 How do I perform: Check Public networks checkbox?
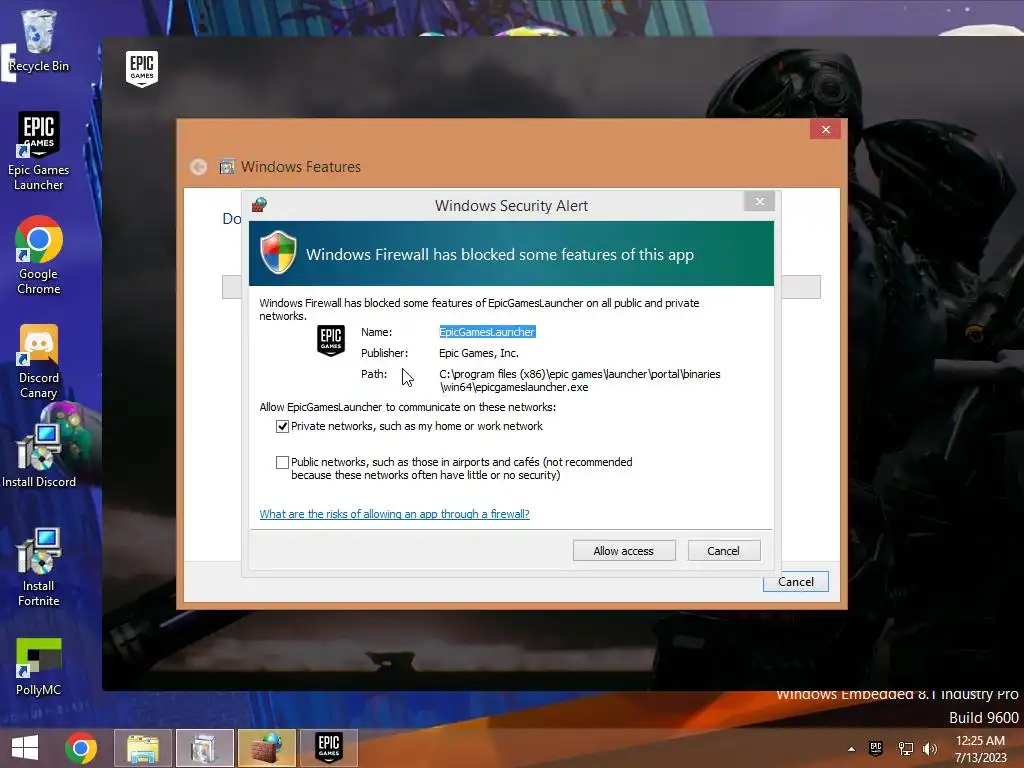coord(282,462)
